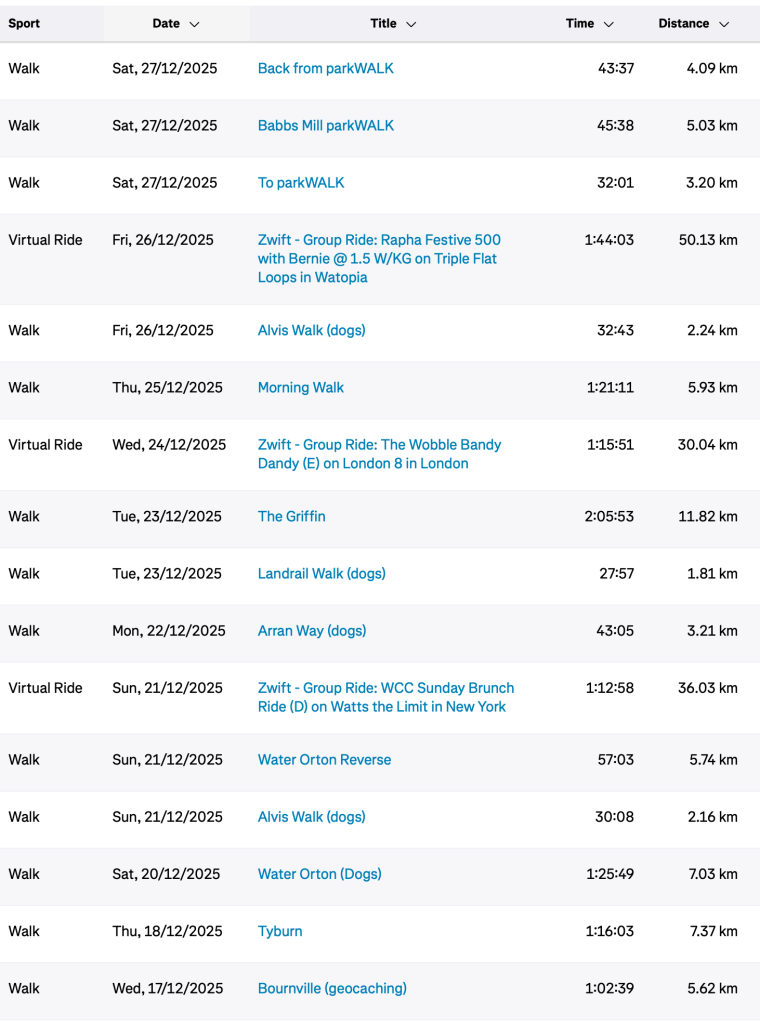Open Bournville (geocaching) activity
This screenshot has width=760, height=1024.
click(x=332, y=988)
